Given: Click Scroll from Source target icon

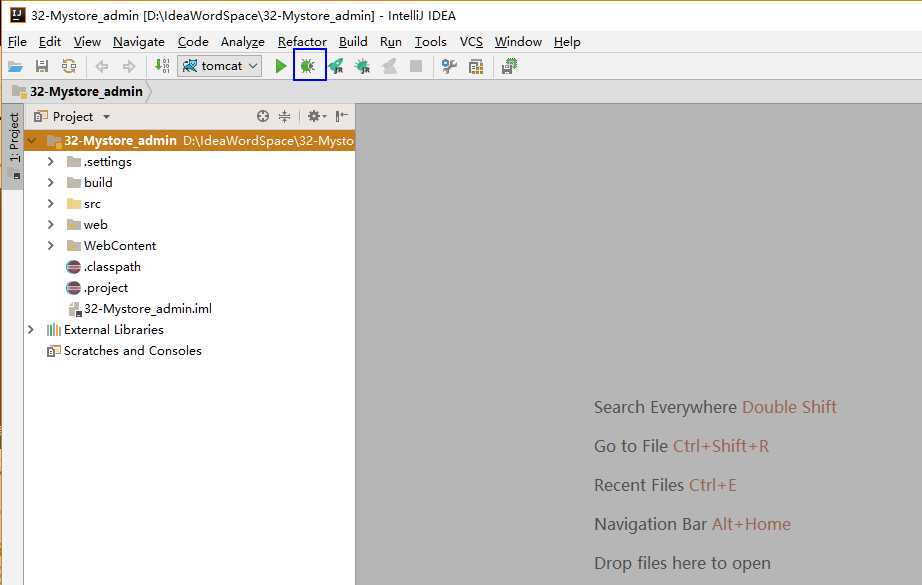Looking at the screenshot, I should tap(263, 116).
